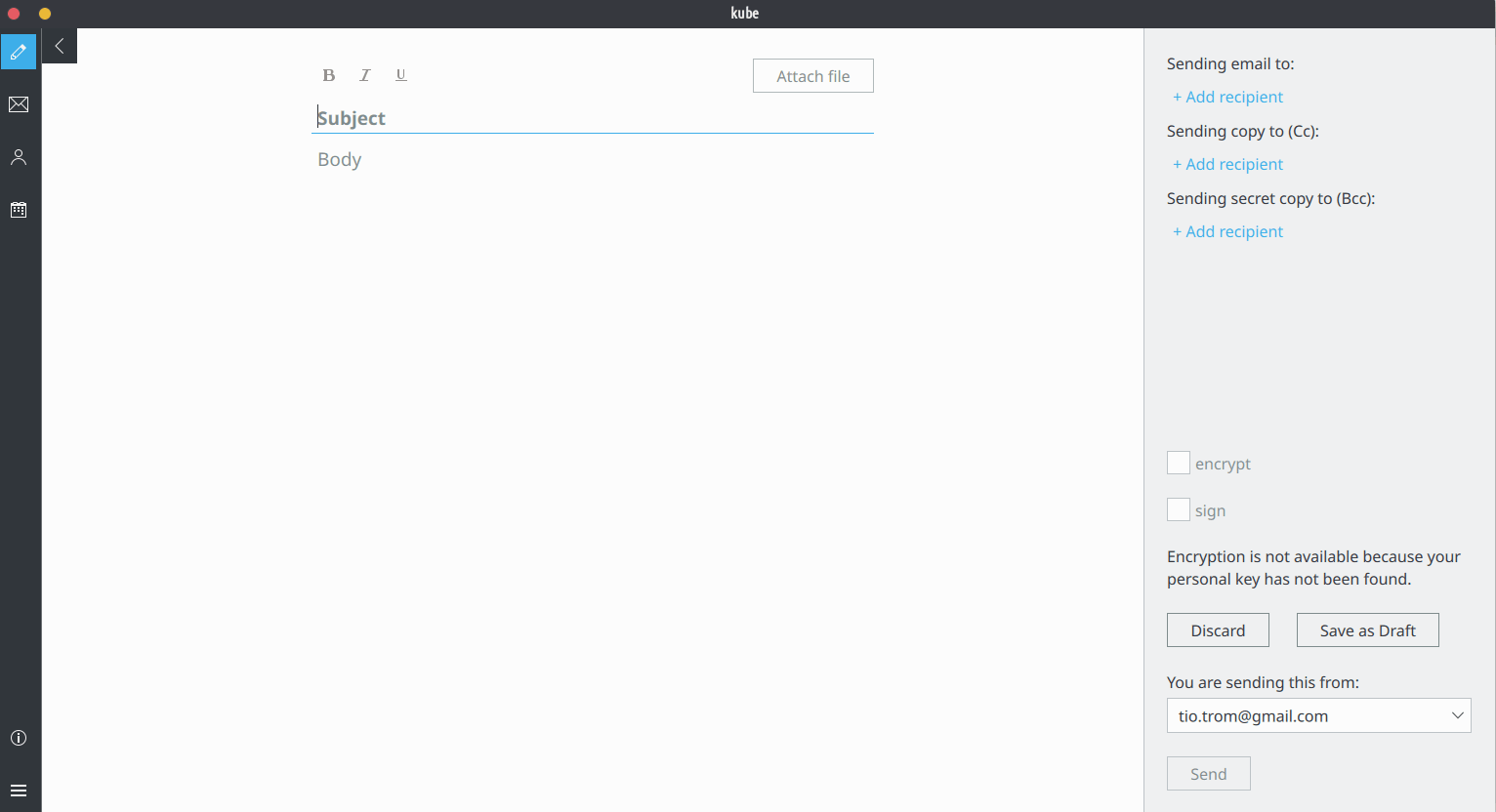Open the compose view pencil icon
This screenshot has height=812, width=1496.
[x=19, y=52]
